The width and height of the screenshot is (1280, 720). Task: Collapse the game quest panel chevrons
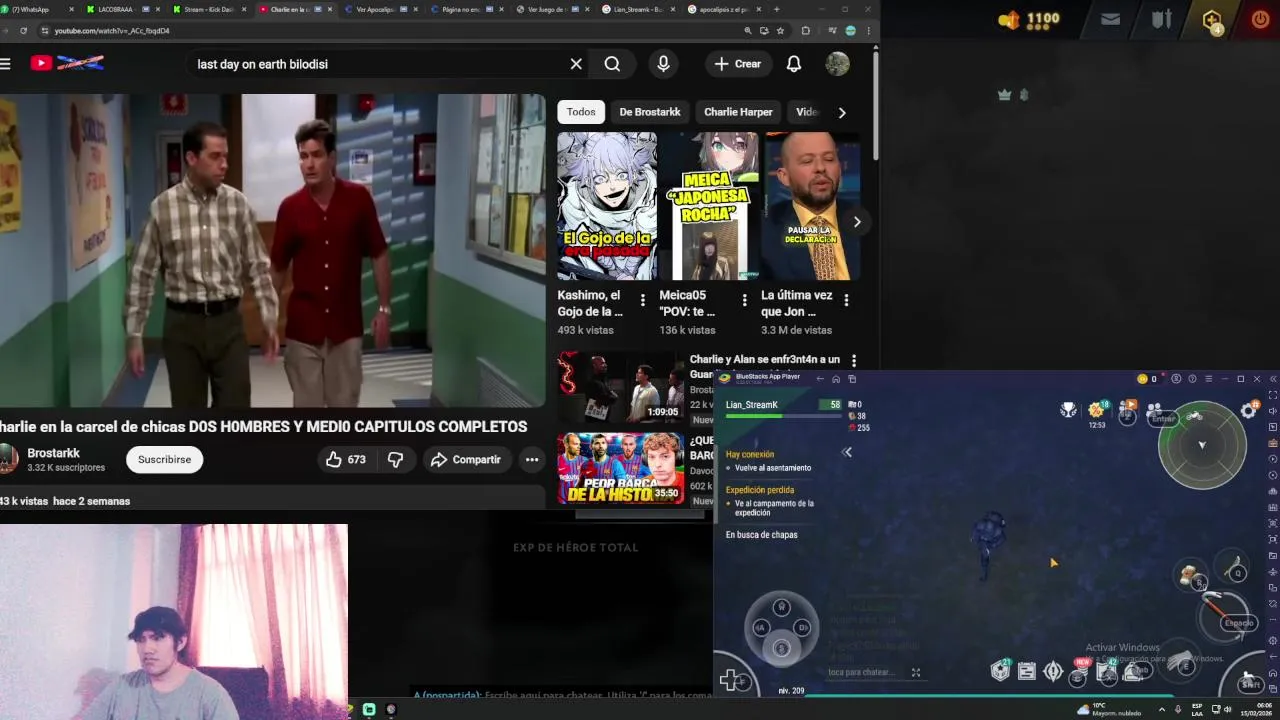click(847, 452)
